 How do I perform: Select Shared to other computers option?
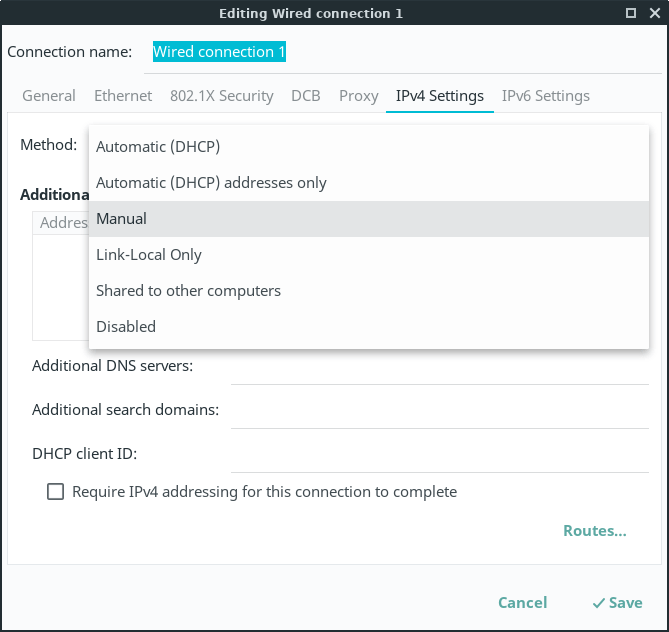tap(188, 291)
